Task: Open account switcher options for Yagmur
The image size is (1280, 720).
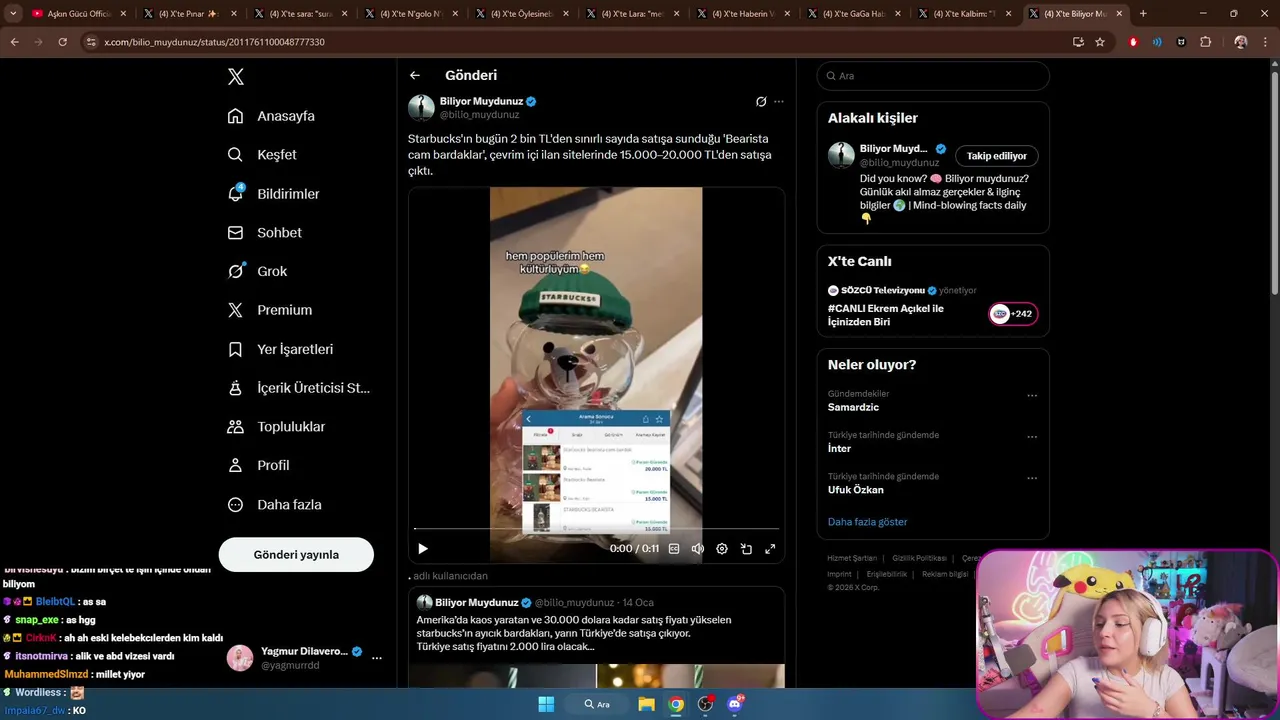Action: click(377, 658)
